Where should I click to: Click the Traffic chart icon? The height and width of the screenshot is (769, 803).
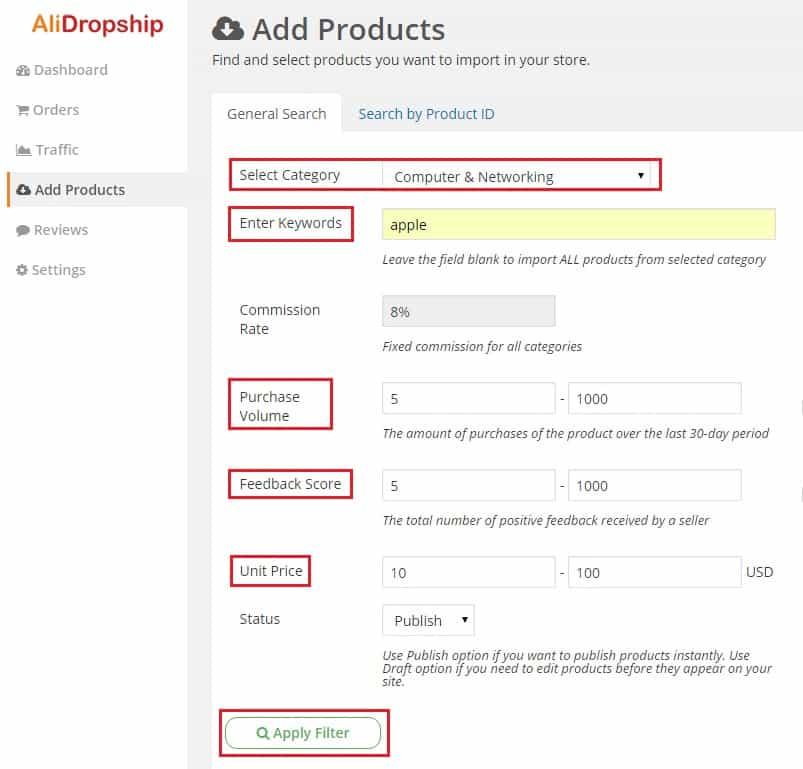(x=23, y=150)
